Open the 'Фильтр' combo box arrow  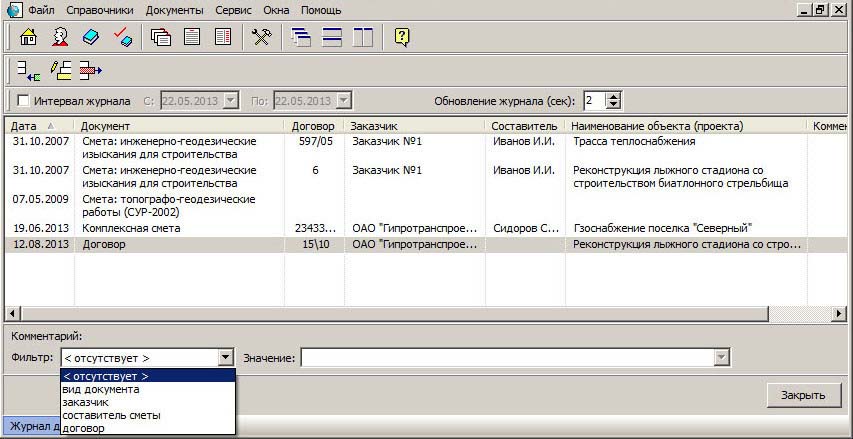tap(225, 358)
